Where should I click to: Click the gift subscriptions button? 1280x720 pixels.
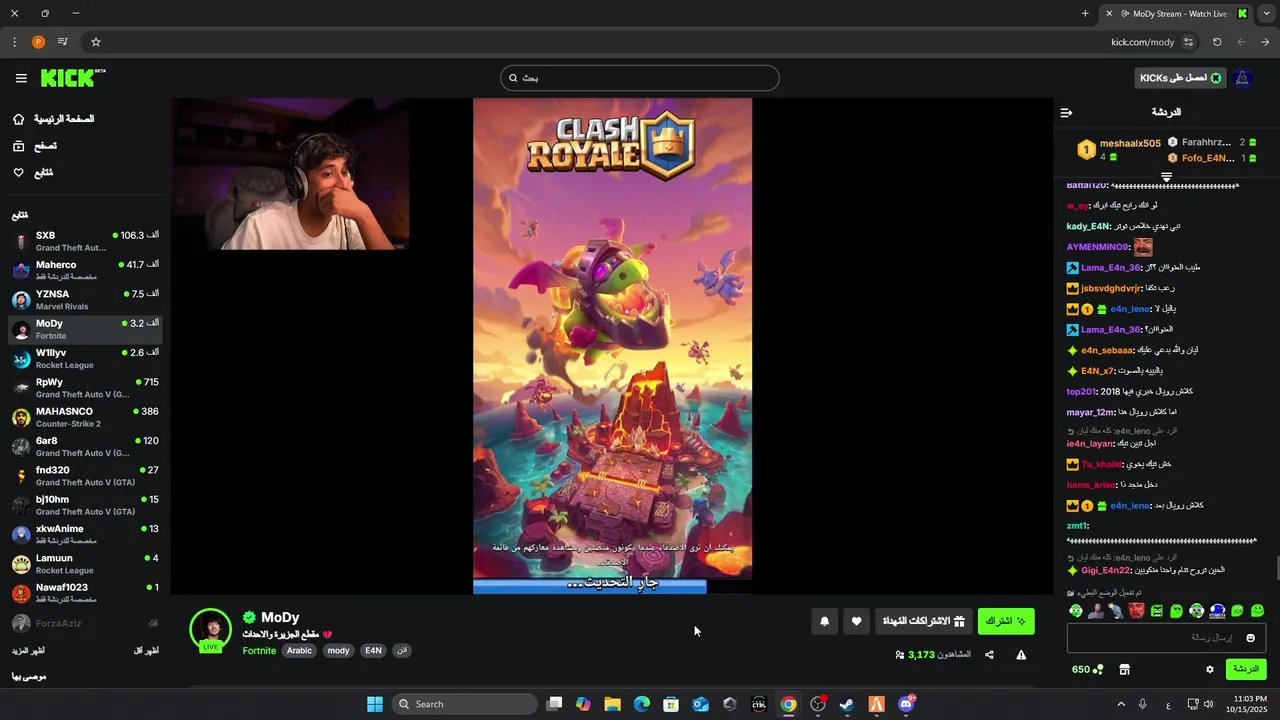(923, 621)
